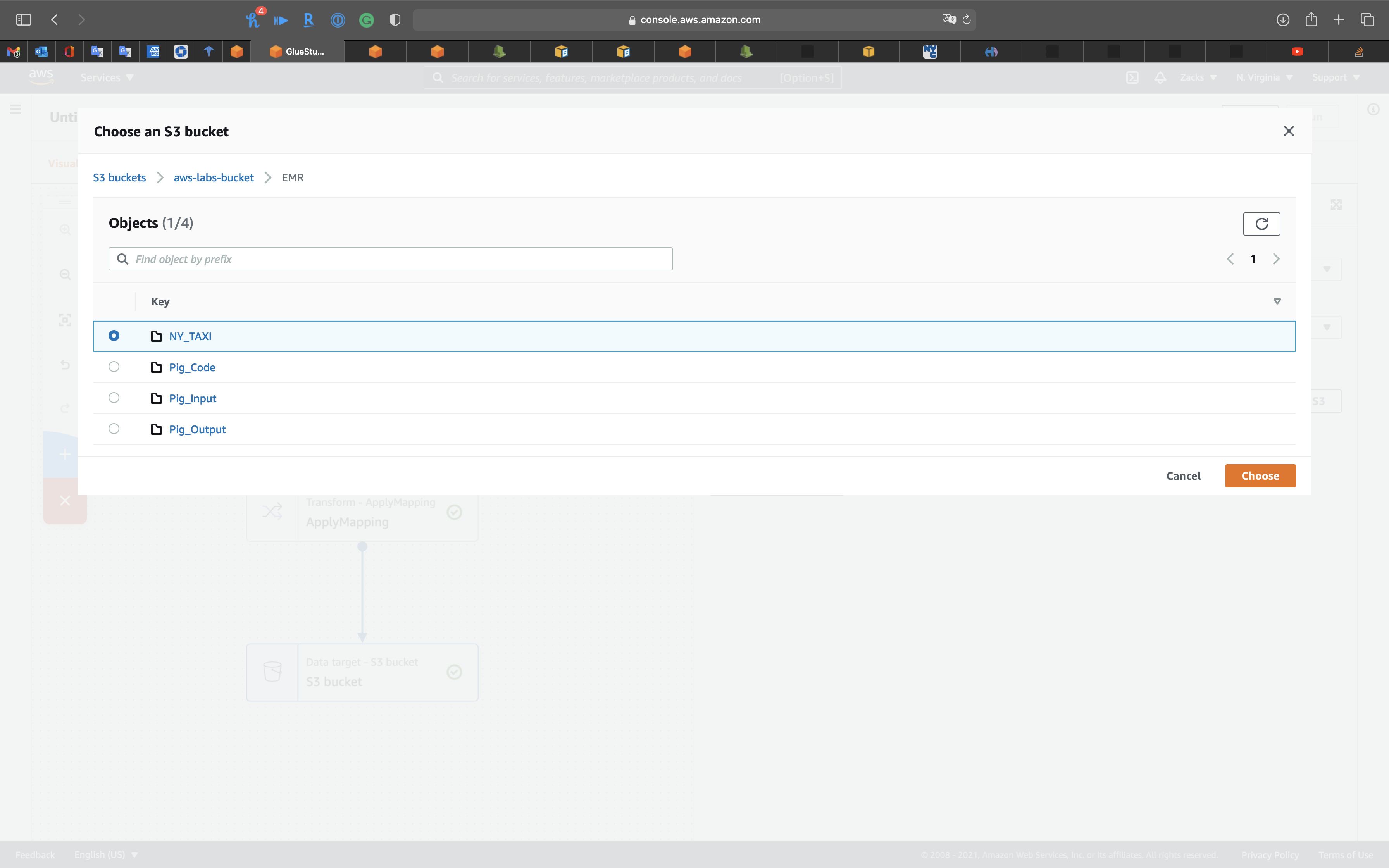Click the Grammarly extension icon
This screenshot has height=868, width=1389.
click(x=366, y=20)
